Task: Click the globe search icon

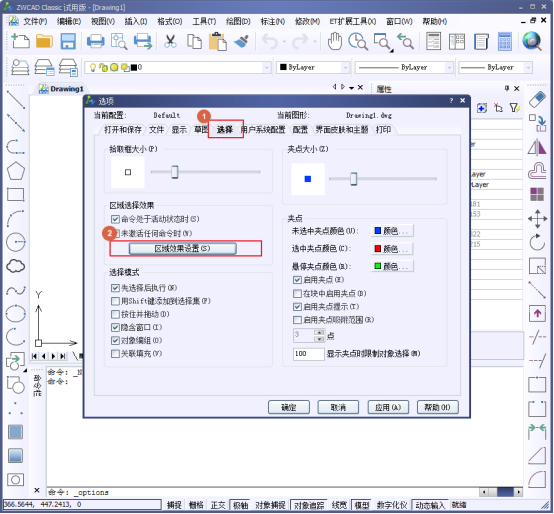Action: coord(532,41)
